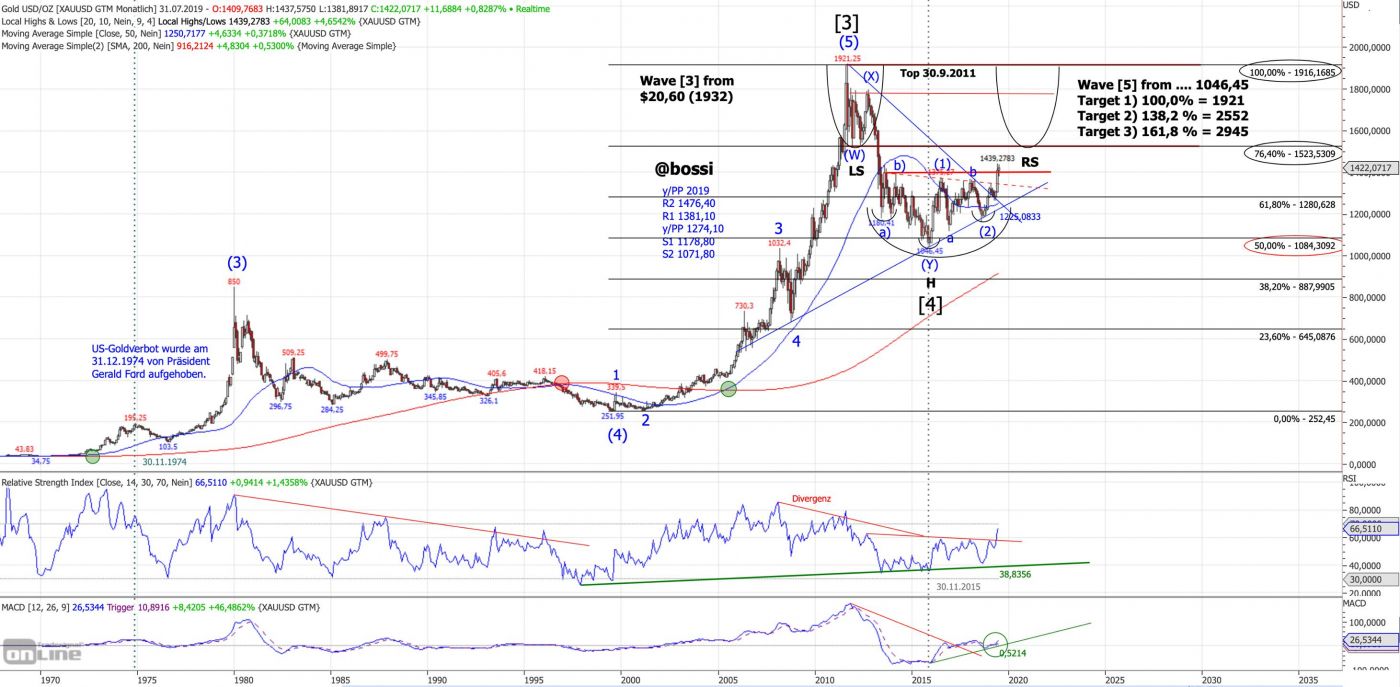
Task: Click the green crossover circle near 1972
Action: coord(92,456)
